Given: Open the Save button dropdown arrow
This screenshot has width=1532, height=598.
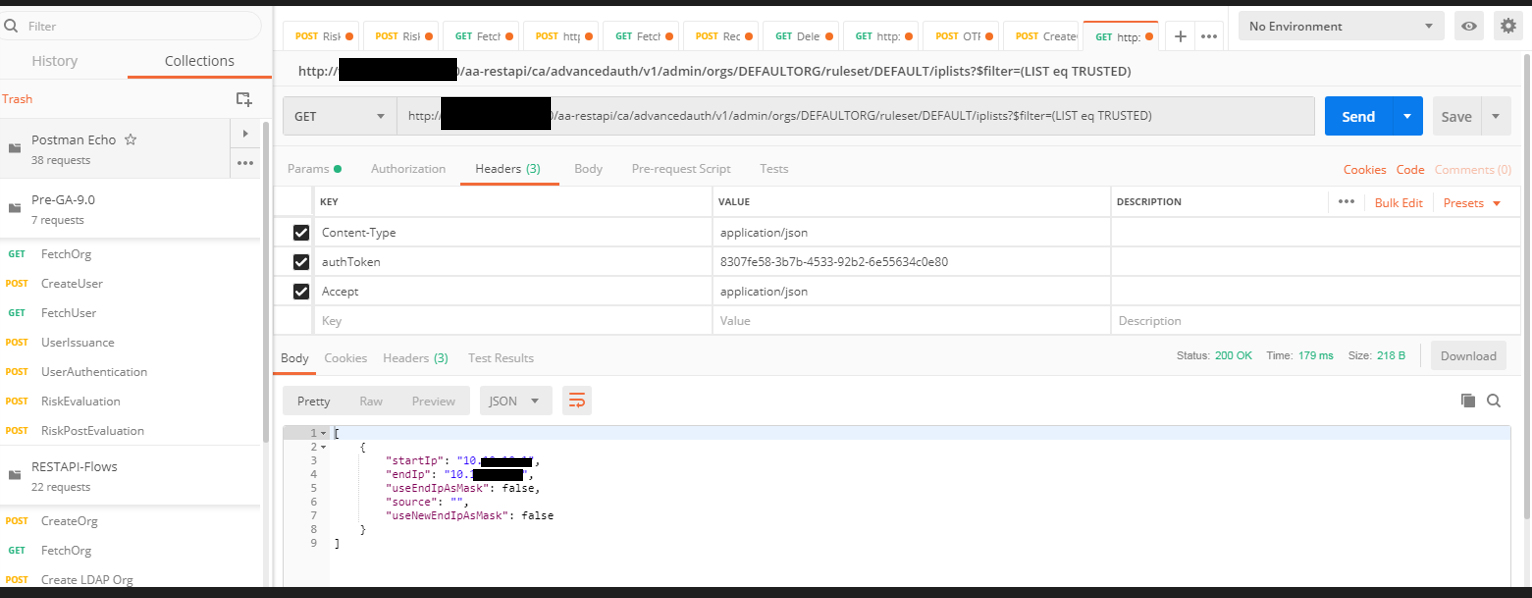Looking at the screenshot, I should [1496, 116].
